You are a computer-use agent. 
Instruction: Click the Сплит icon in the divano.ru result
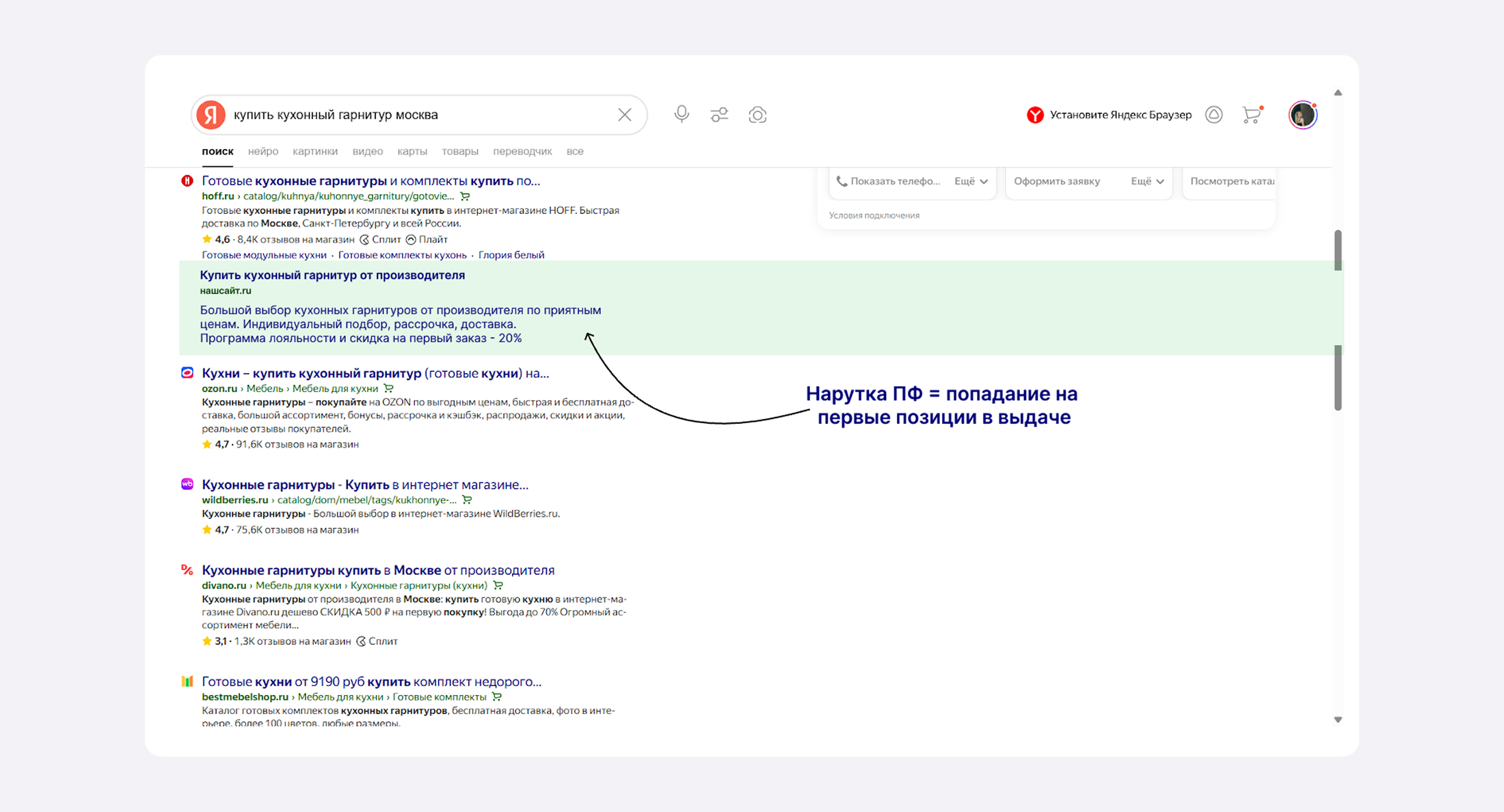[361, 641]
